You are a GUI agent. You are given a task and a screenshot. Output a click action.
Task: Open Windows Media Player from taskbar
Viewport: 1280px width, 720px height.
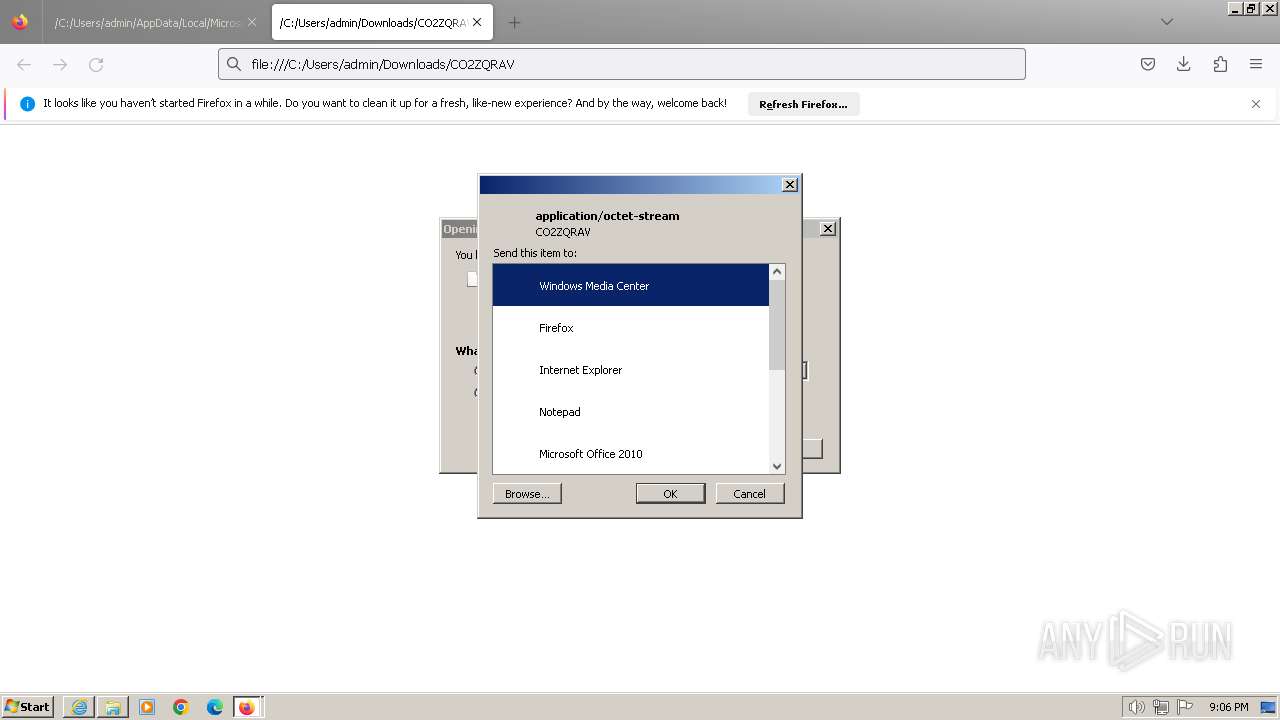point(147,707)
